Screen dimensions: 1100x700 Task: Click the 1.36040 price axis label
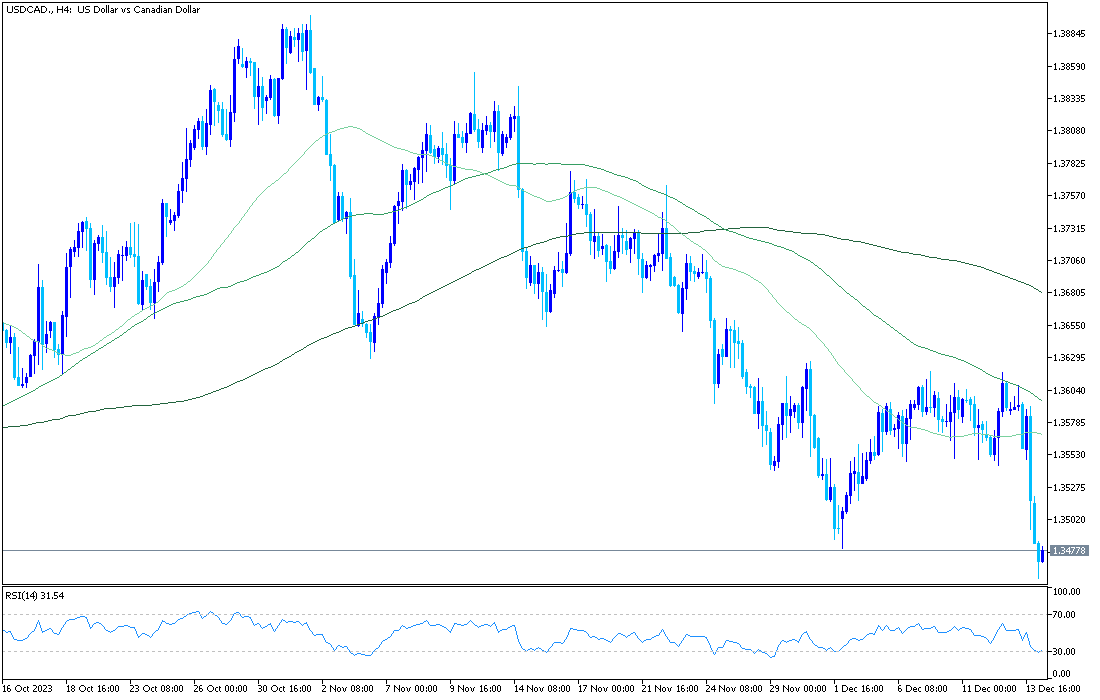click(x=1070, y=390)
